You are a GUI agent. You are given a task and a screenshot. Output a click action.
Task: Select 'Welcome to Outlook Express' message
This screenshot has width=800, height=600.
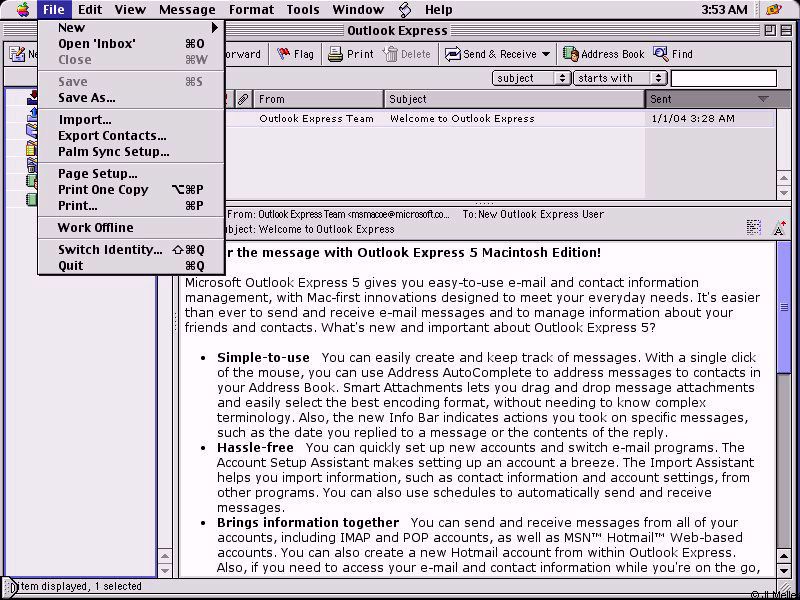tap(462, 118)
